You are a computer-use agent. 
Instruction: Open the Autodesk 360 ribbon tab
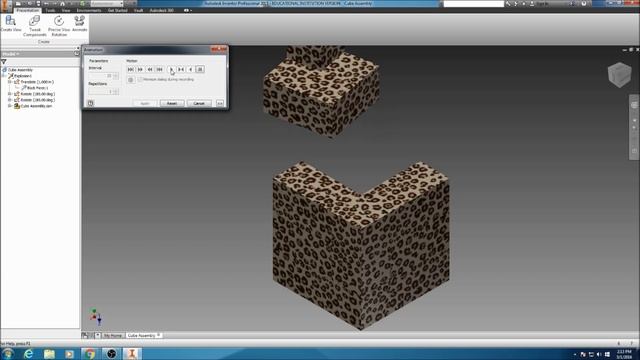[x=162, y=10]
